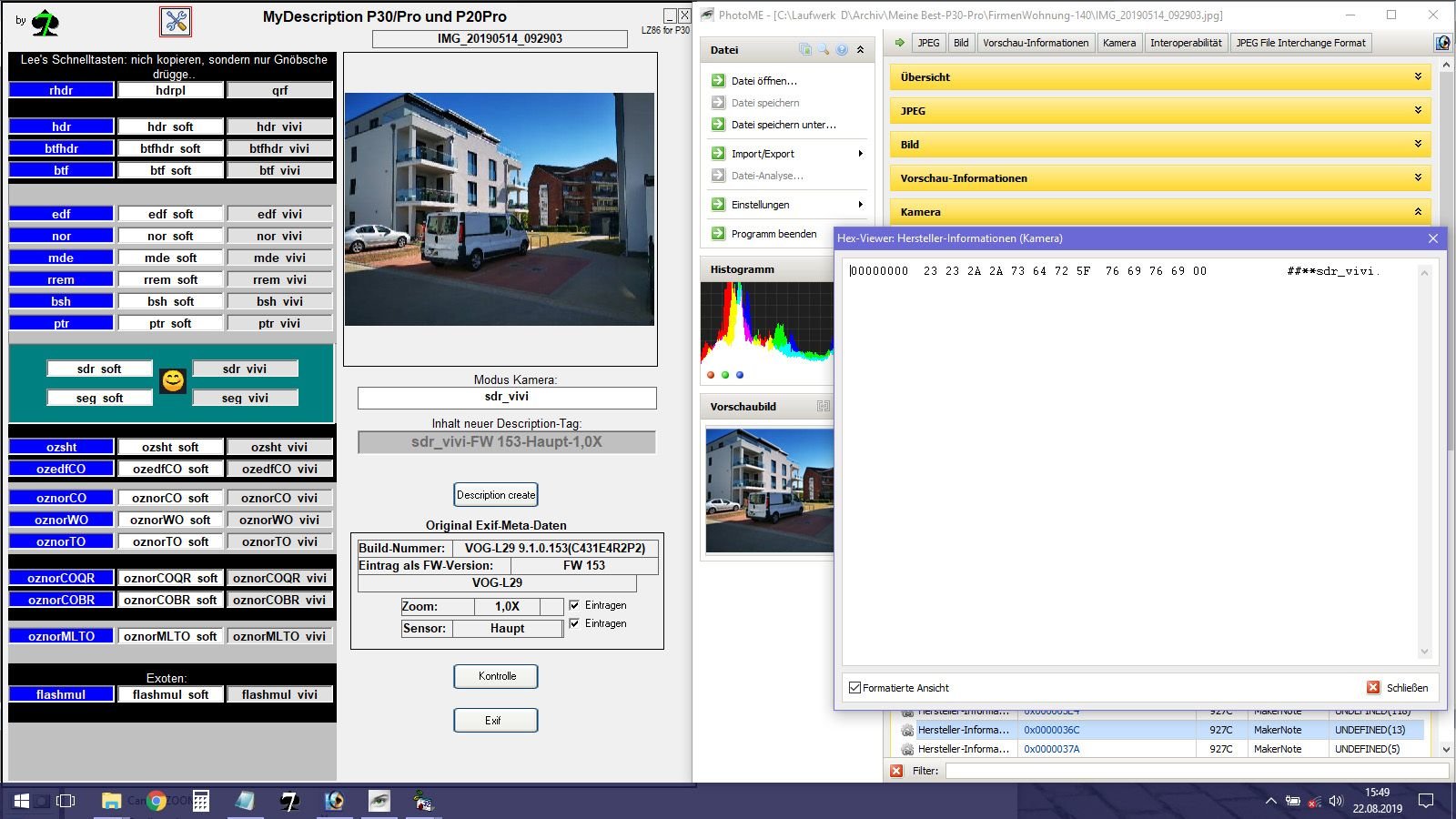Click the volume icon in the system tray
Screen dimensions: 1456x819
(1336, 801)
